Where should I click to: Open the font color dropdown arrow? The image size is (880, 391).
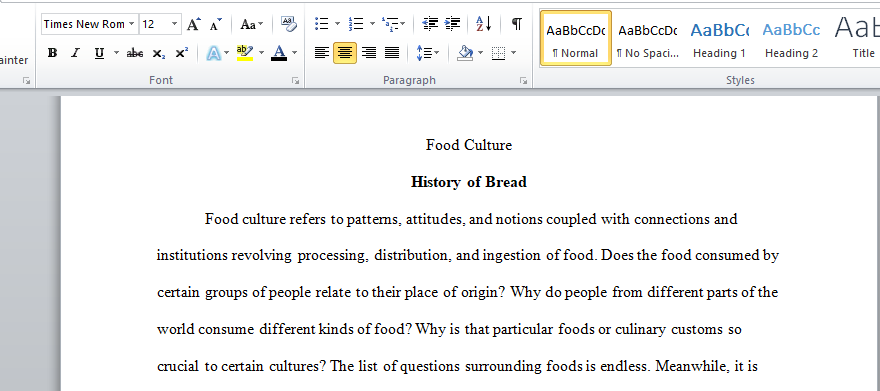(294, 53)
